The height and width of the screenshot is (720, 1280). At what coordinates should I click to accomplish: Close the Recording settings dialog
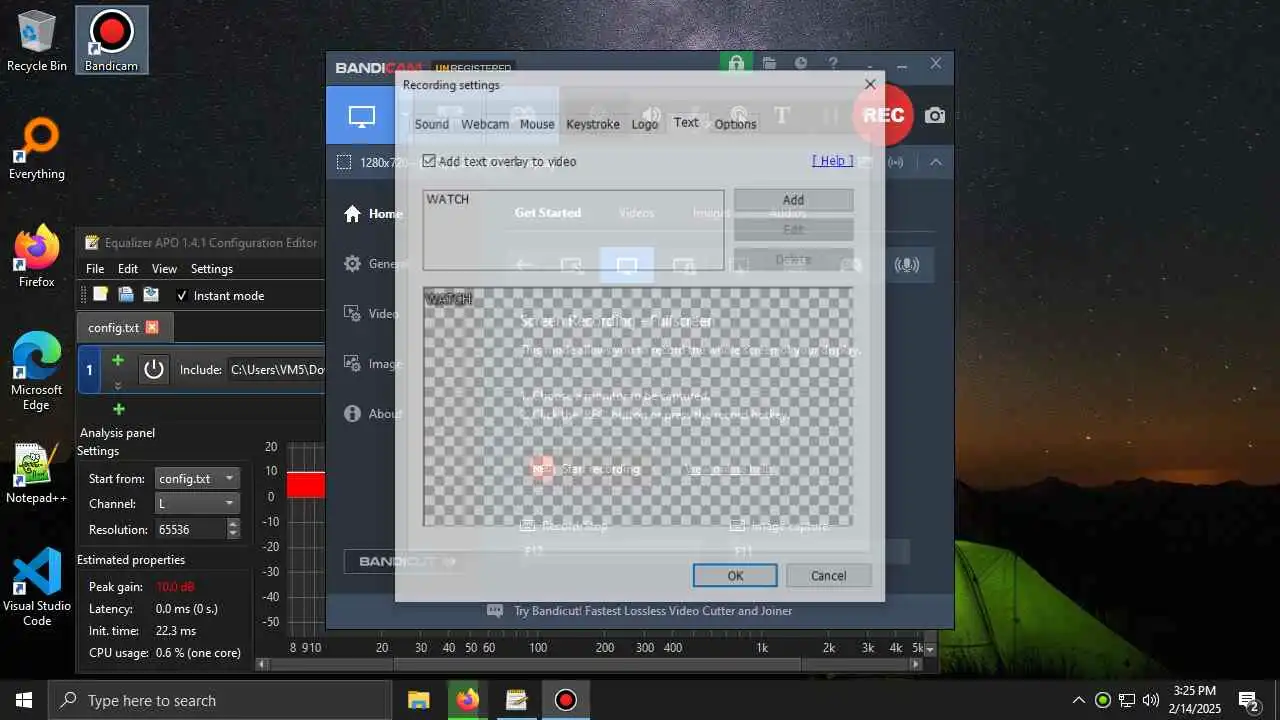click(870, 85)
